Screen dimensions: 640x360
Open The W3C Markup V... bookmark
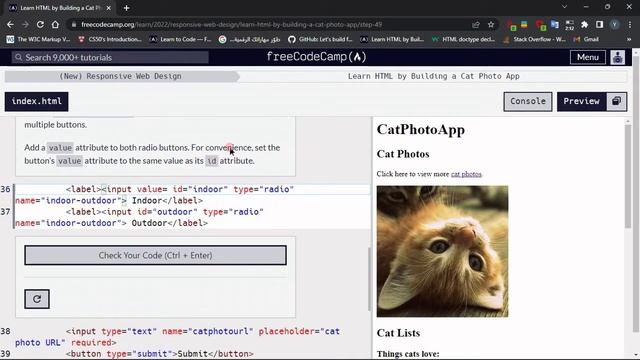point(38,39)
